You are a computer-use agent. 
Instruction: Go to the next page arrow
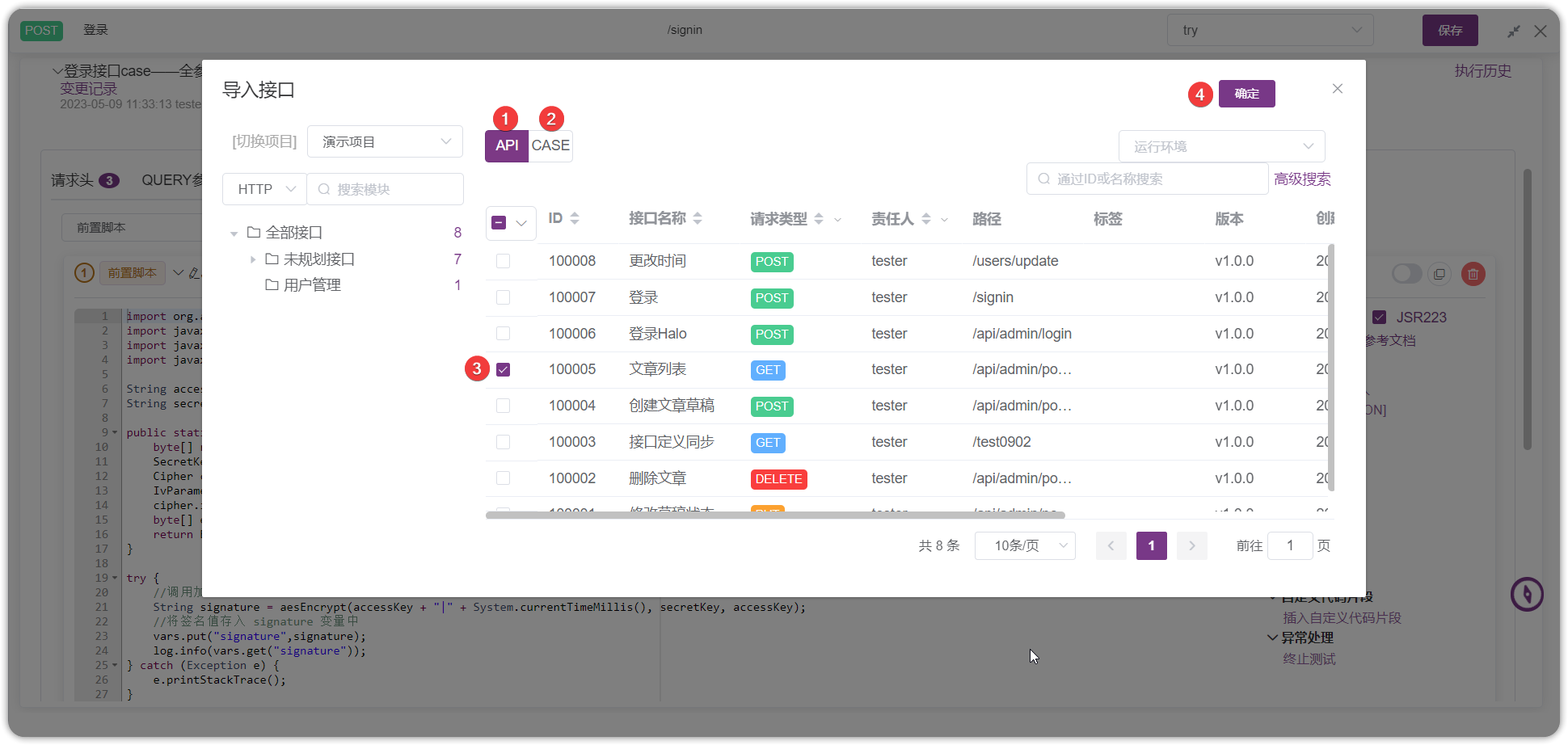point(1192,546)
